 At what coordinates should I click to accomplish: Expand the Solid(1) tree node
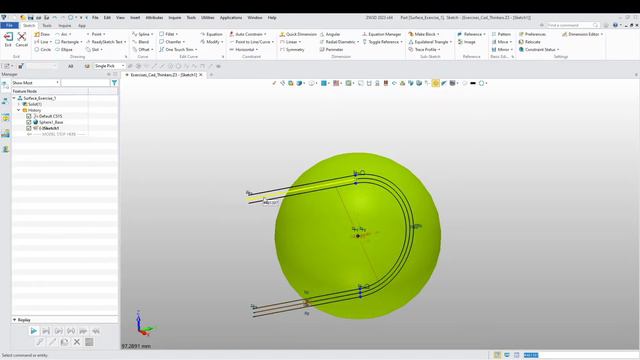[x=19, y=104]
